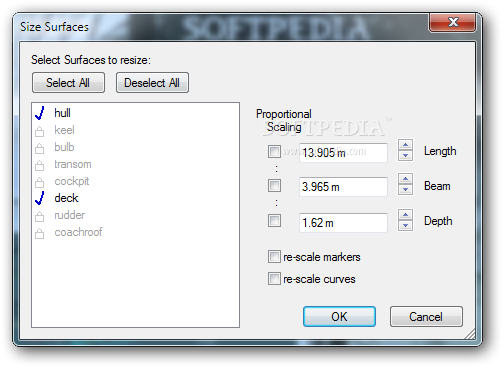The height and width of the screenshot is (367, 503).
Task: Select the hull surface row
Action: [x=135, y=113]
